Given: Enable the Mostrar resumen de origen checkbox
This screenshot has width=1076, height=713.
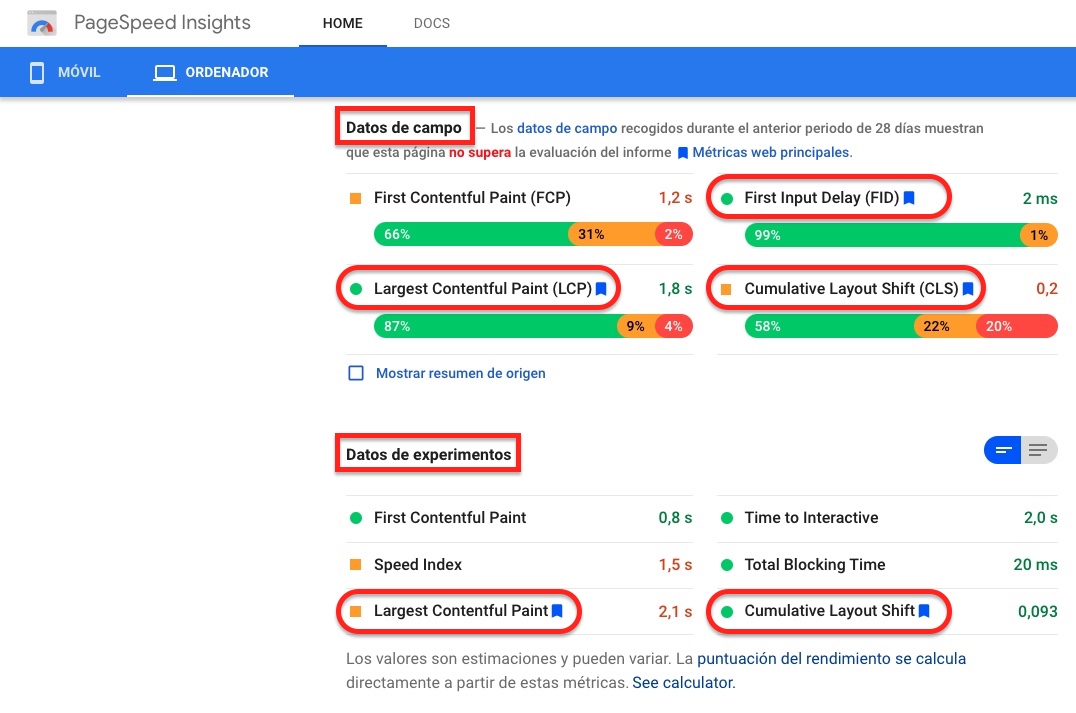Looking at the screenshot, I should (x=355, y=373).
